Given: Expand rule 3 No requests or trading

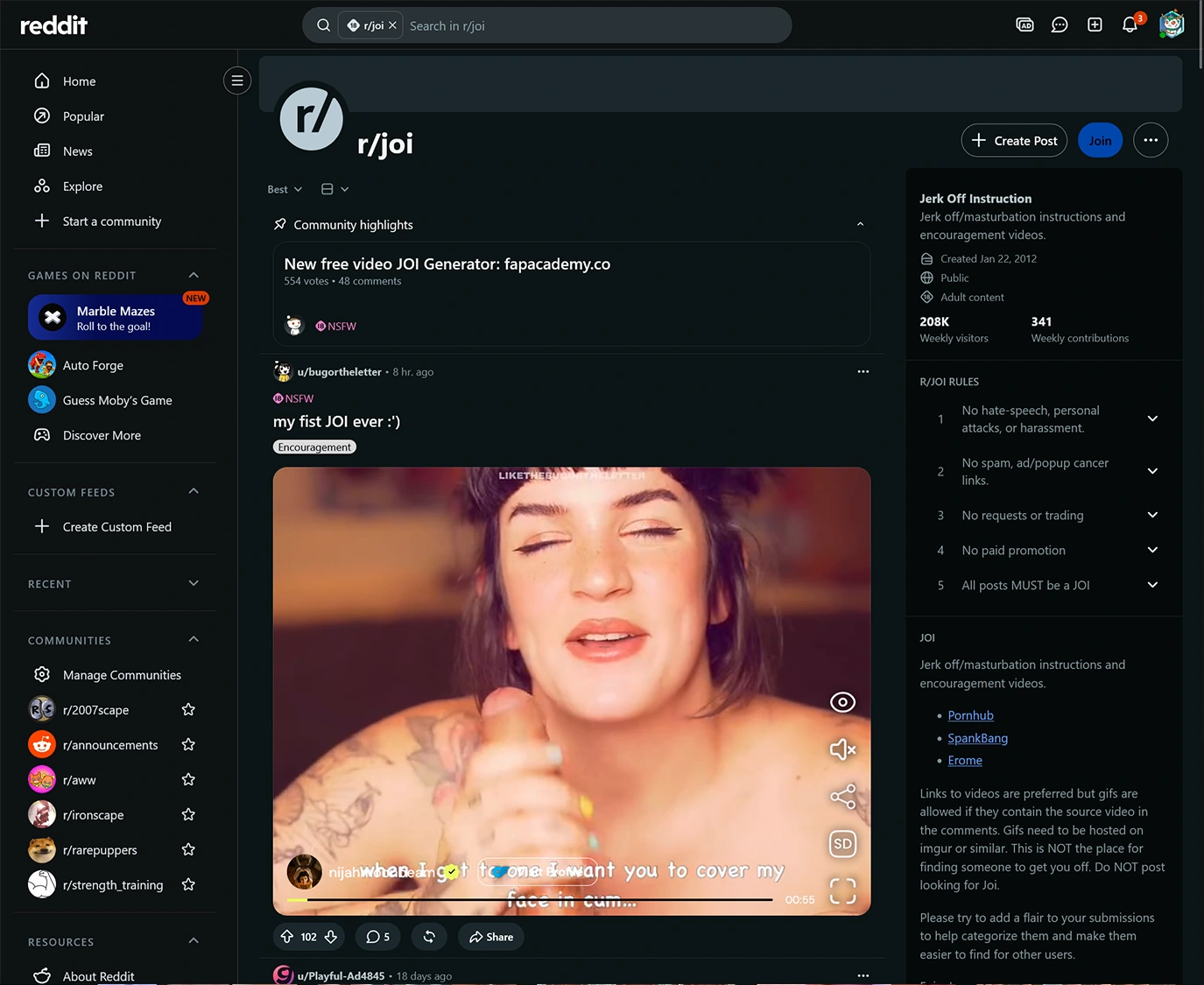Looking at the screenshot, I should point(1152,515).
